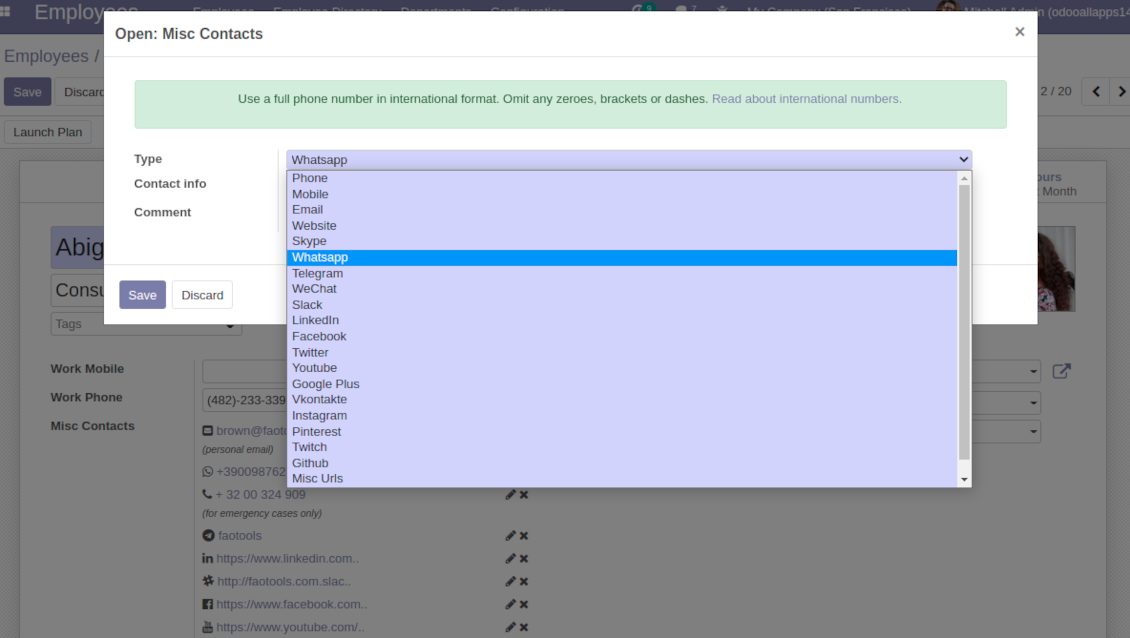The height and width of the screenshot is (638, 1130).
Task: Edit the faotools.com.slac contact
Action: pos(510,582)
